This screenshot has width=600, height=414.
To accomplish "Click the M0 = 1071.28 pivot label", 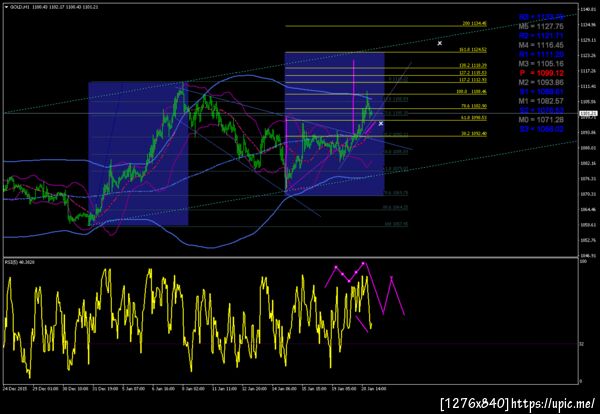I will click(541, 120).
